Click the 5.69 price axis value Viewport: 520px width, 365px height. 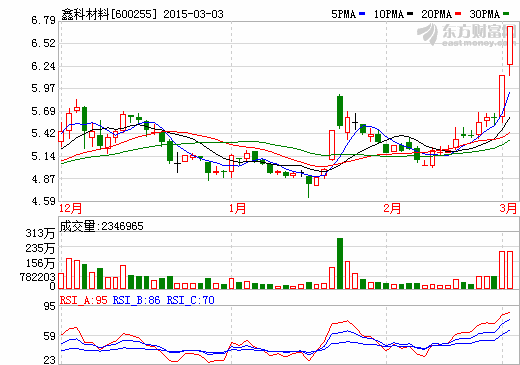(x=43, y=111)
